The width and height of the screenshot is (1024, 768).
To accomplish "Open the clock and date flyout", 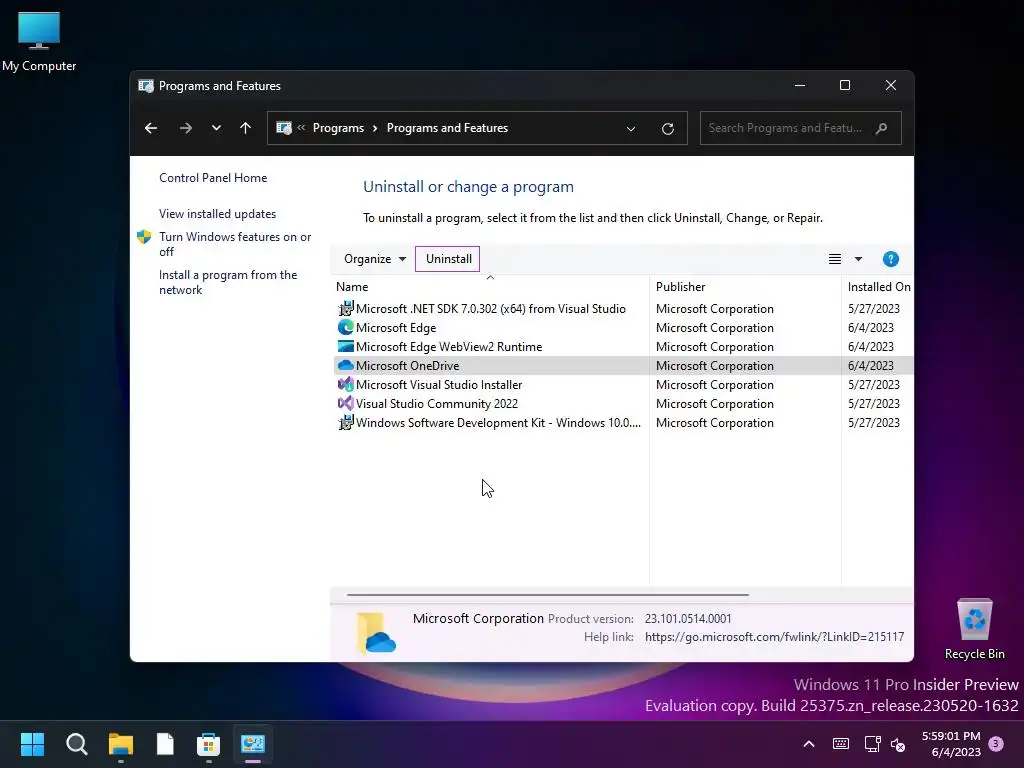I will pos(951,744).
